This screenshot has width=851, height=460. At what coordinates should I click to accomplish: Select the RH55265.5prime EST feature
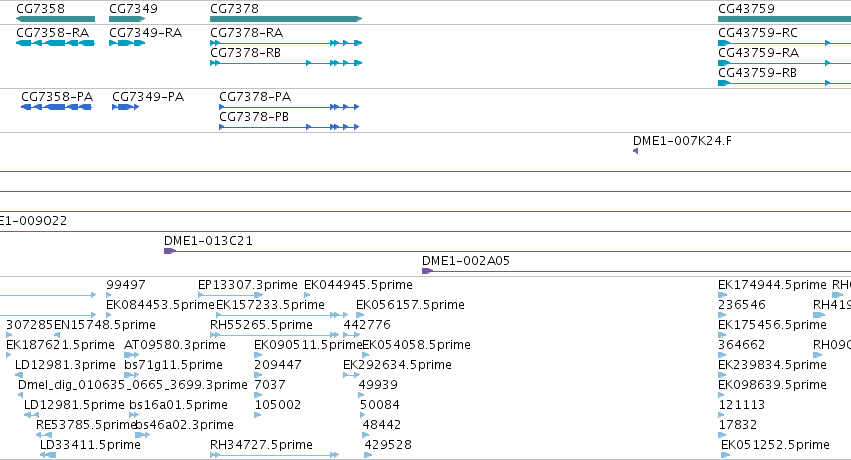[275, 335]
